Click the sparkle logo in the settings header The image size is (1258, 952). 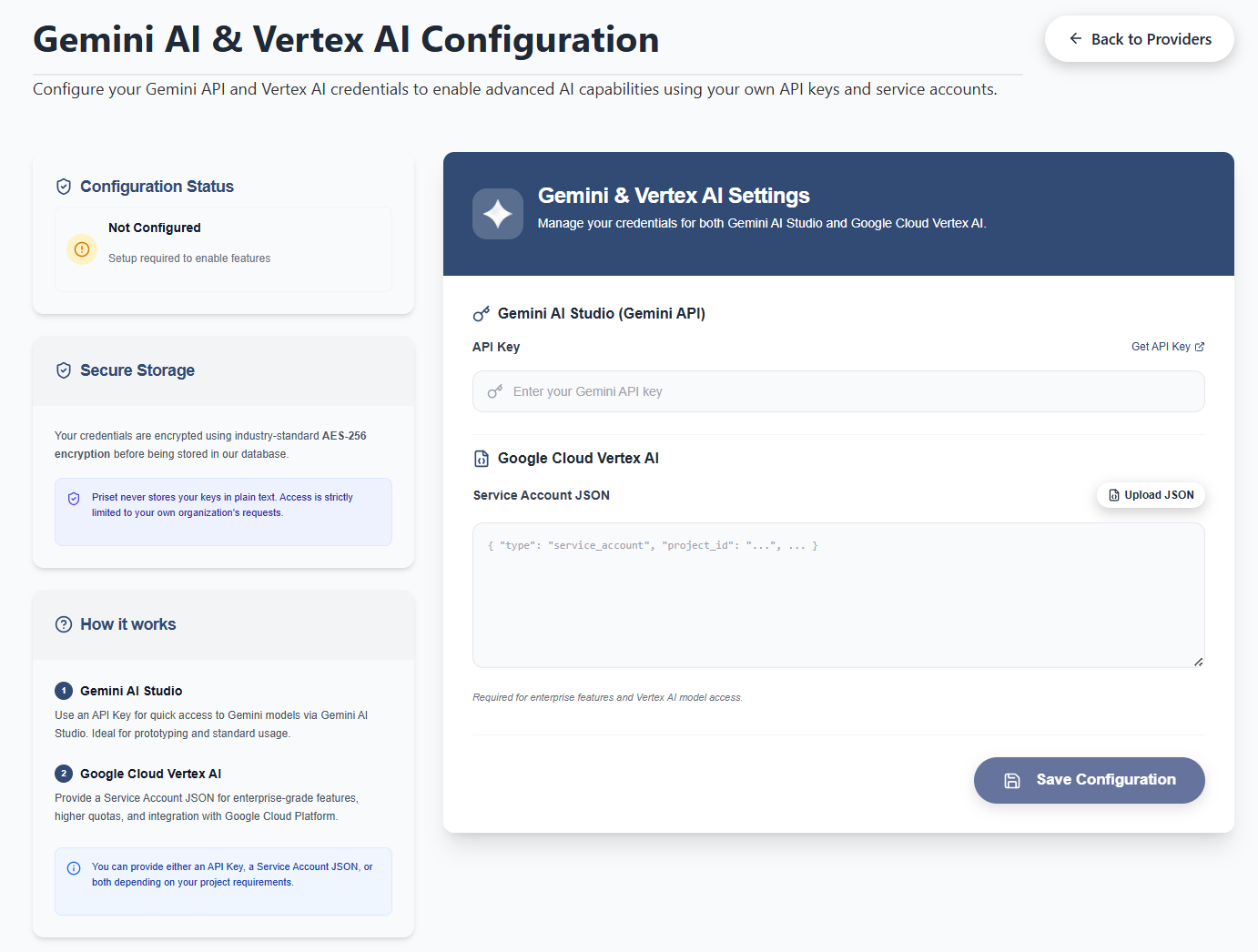(498, 214)
